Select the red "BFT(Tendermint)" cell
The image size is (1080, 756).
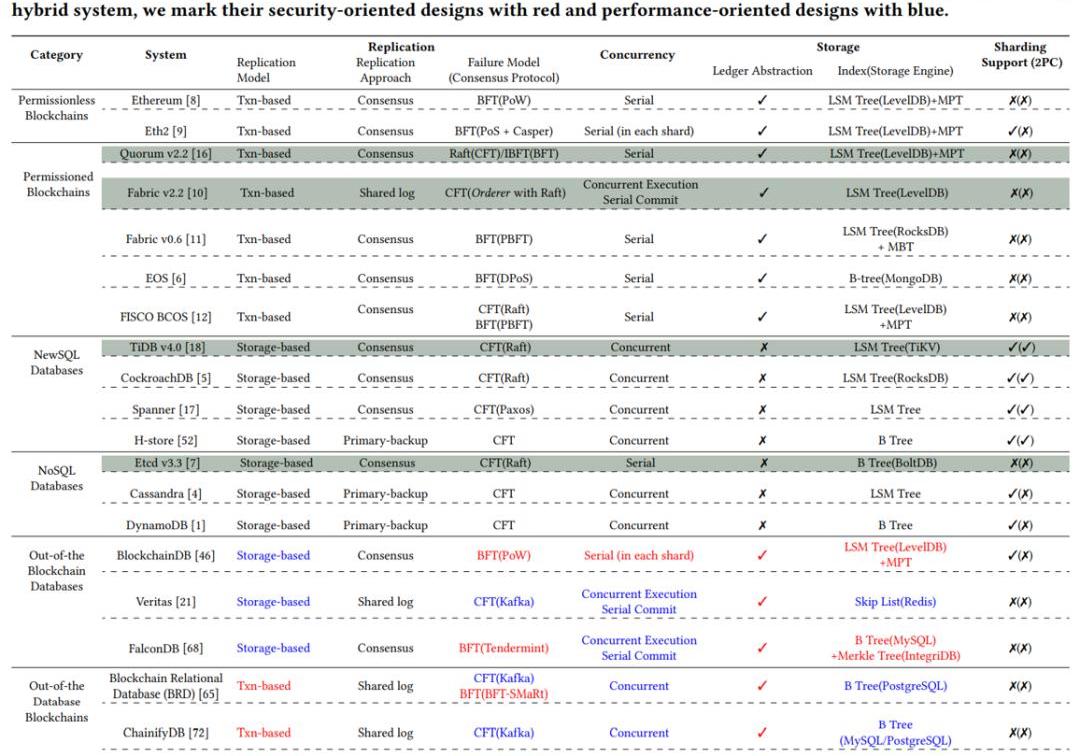coord(503,648)
